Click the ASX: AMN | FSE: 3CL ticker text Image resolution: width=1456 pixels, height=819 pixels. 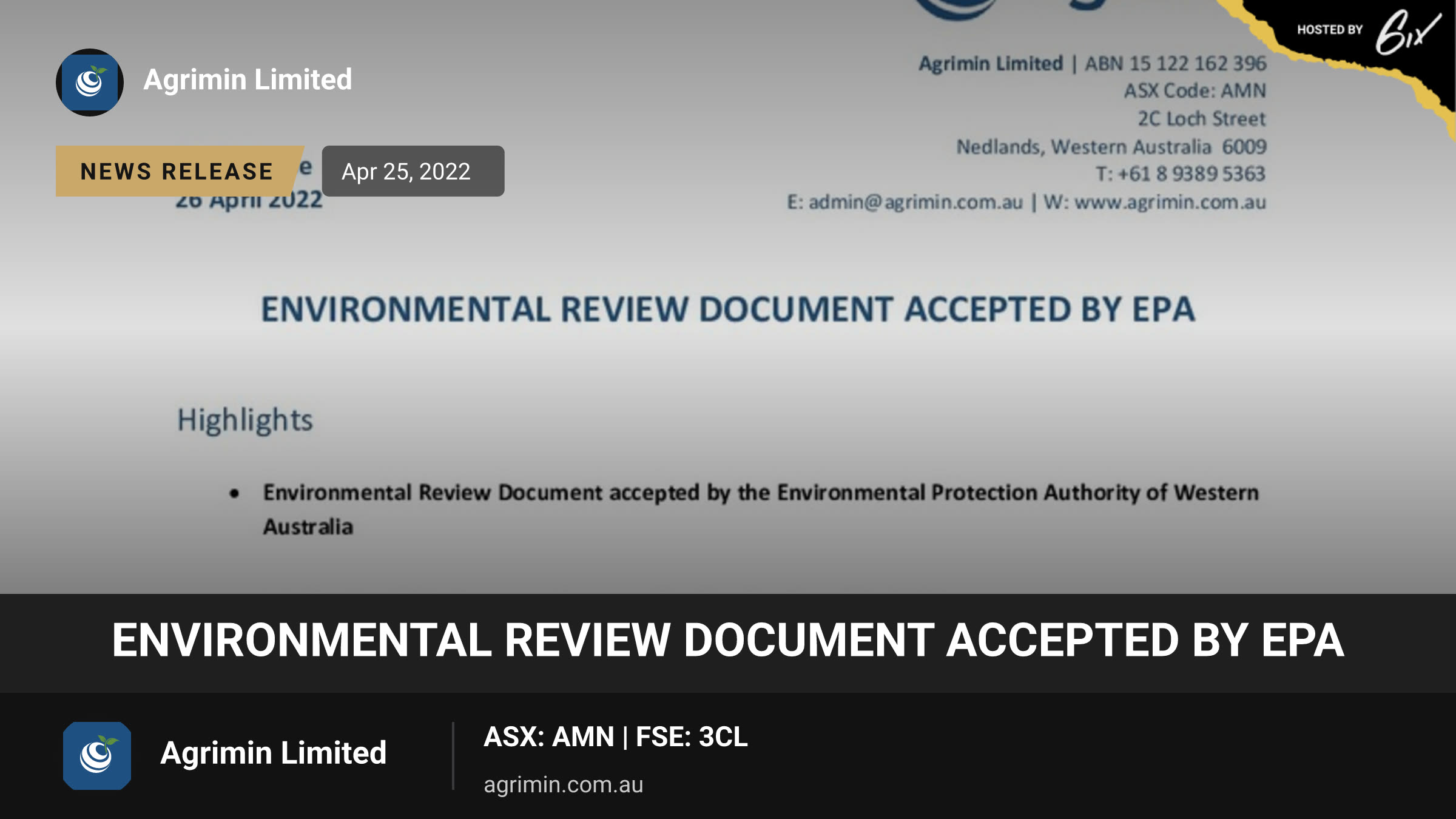[x=616, y=736]
